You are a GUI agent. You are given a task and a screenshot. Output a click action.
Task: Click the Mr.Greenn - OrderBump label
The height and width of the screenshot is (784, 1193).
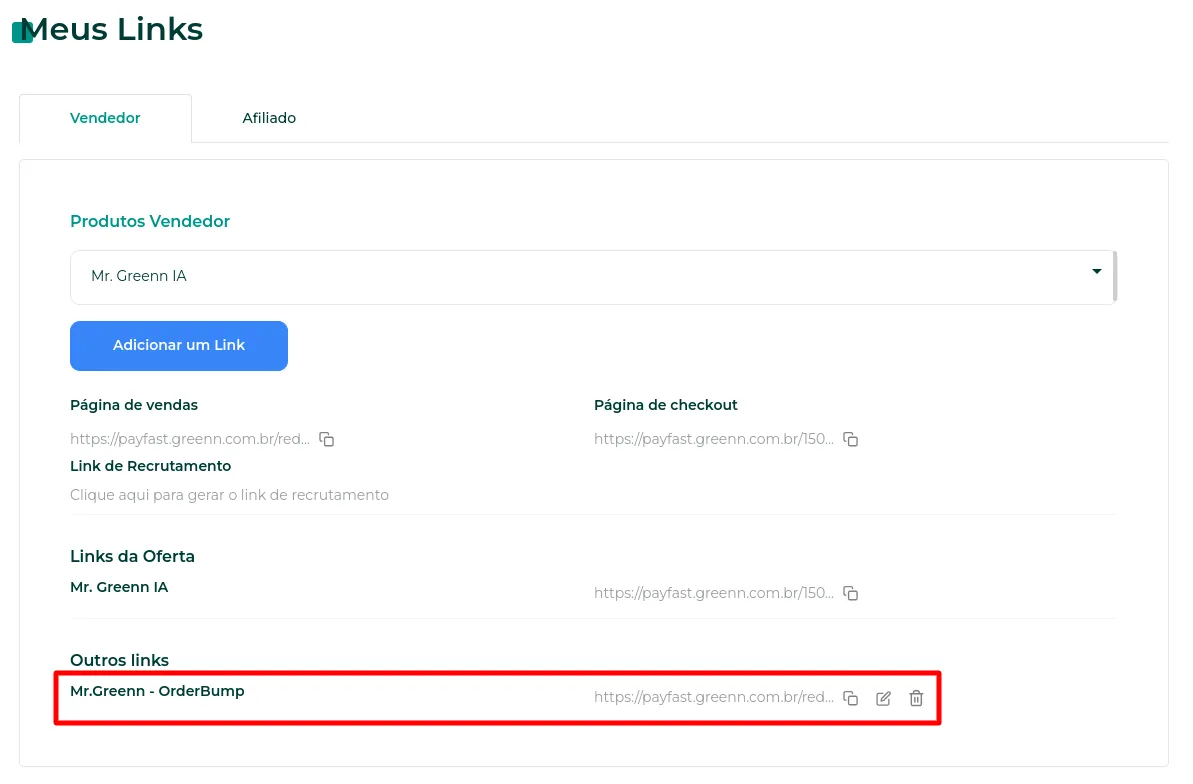(157, 691)
